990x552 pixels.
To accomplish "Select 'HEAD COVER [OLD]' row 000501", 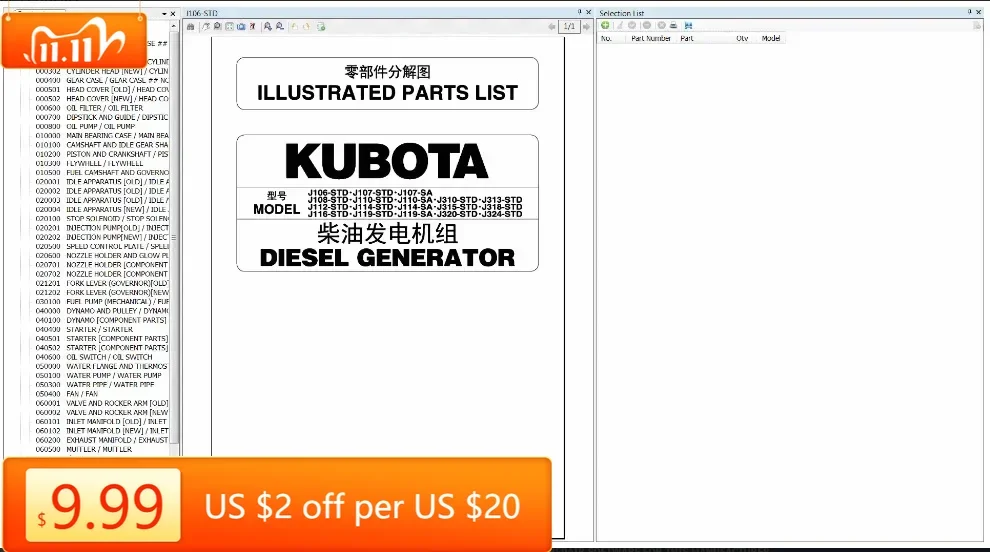I will click(x=102, y=90).
